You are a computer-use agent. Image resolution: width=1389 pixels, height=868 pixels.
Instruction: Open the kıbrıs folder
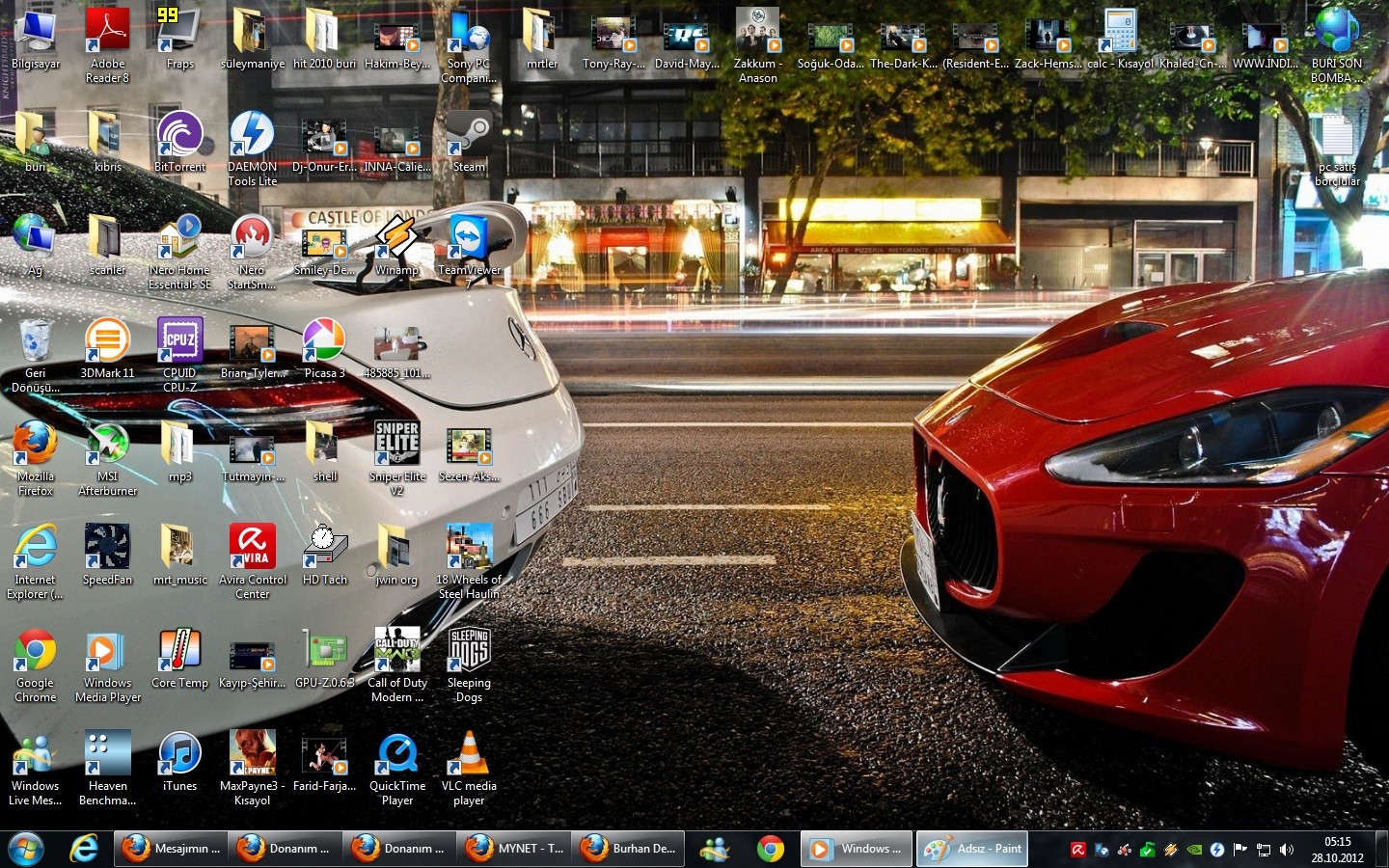coord(107,142)
